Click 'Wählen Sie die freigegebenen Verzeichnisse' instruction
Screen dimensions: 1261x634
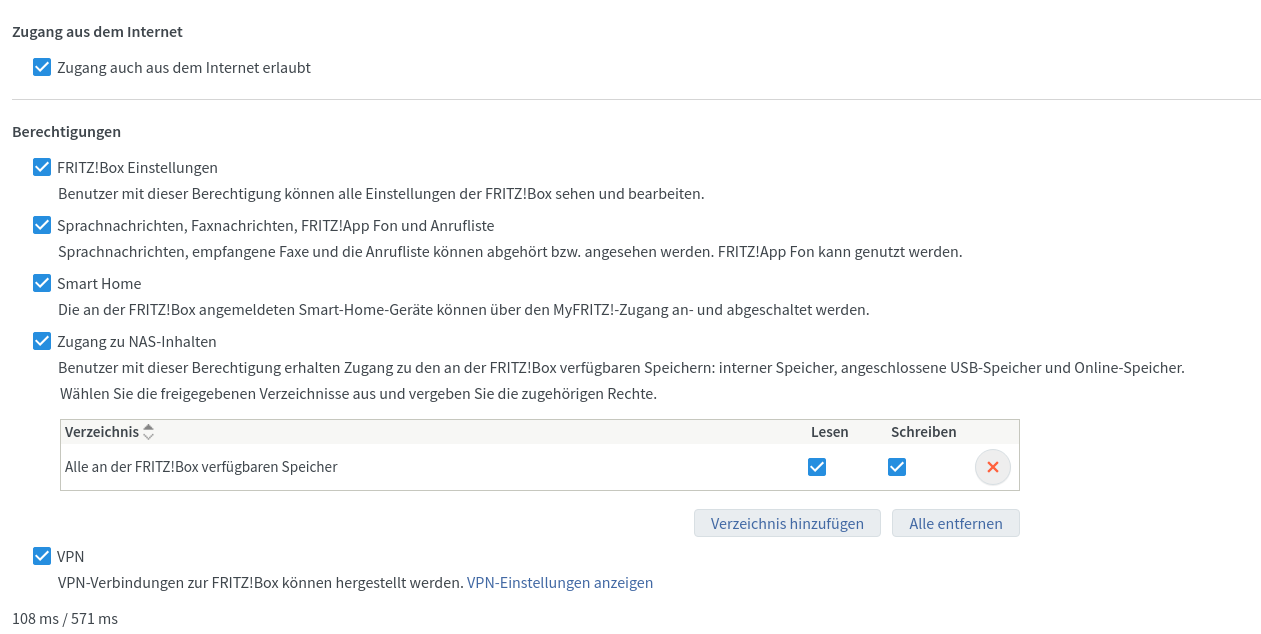358,393
